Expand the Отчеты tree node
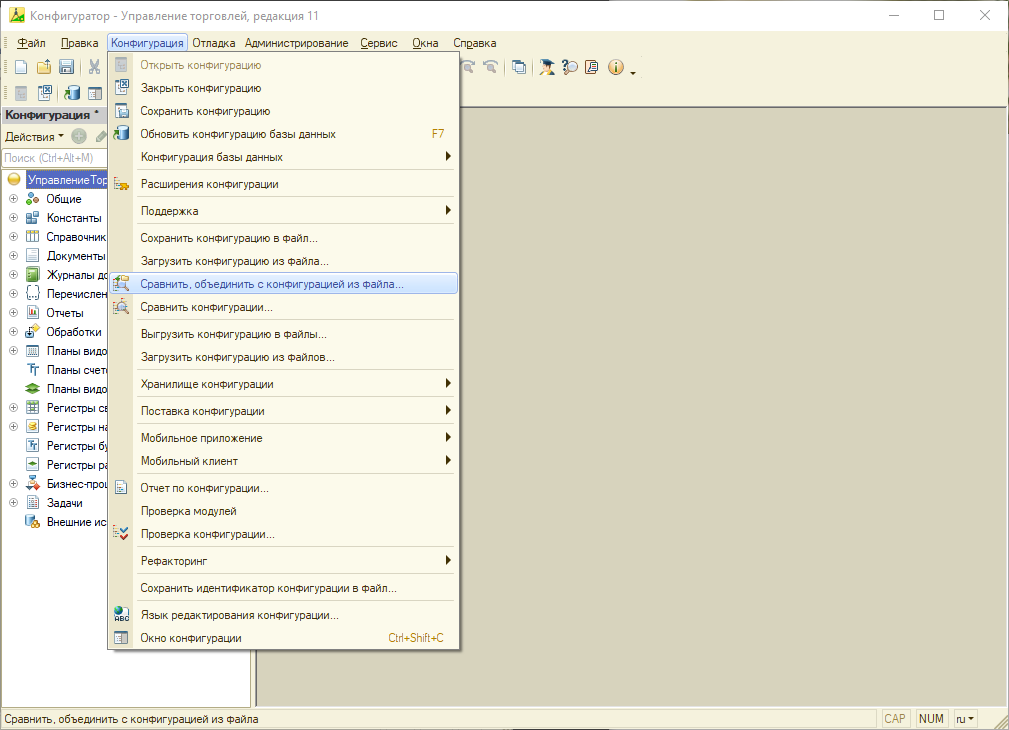 point(13,313)
